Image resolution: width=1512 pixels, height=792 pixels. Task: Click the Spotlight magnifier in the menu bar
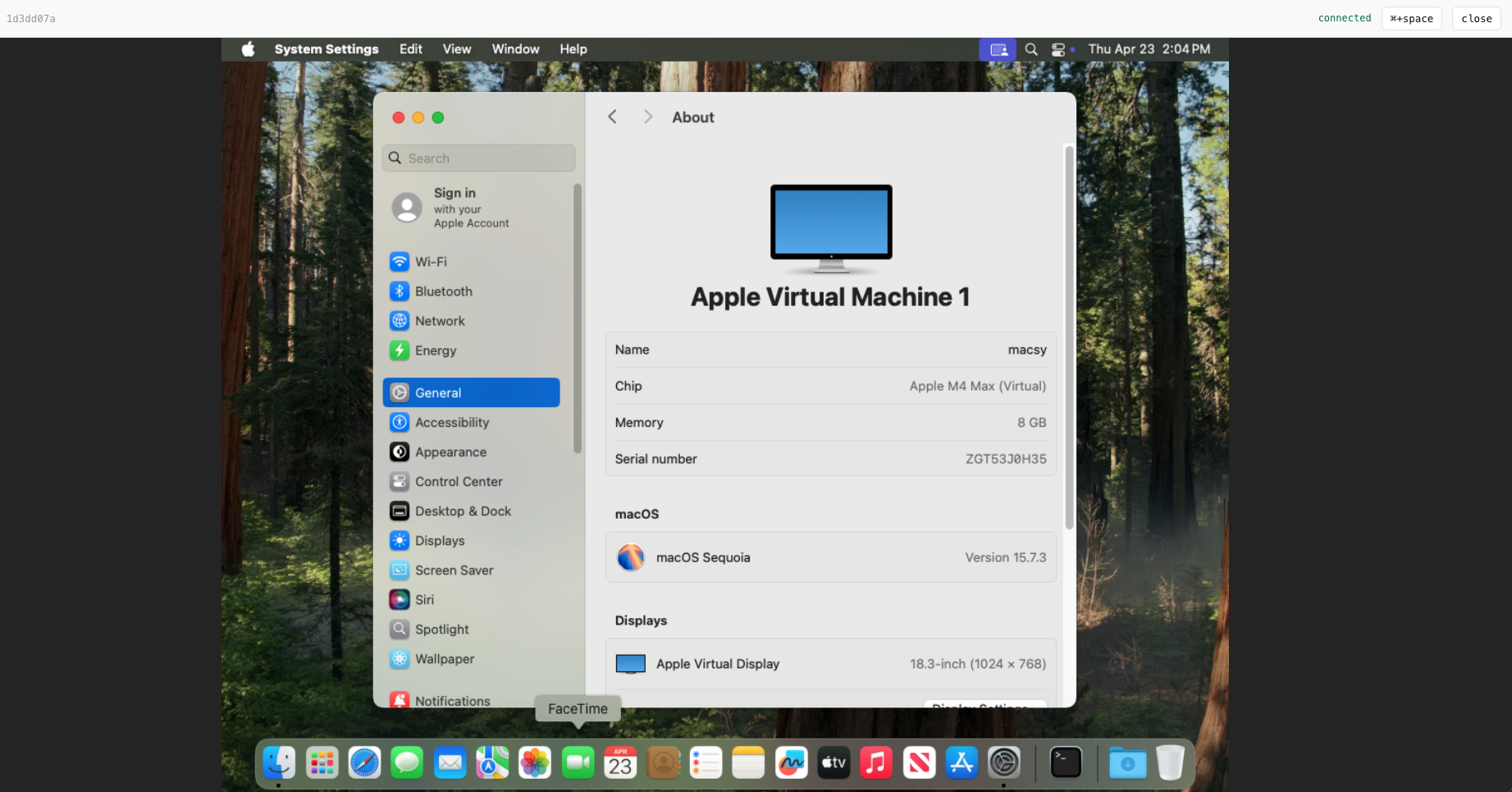[1031, 49]
